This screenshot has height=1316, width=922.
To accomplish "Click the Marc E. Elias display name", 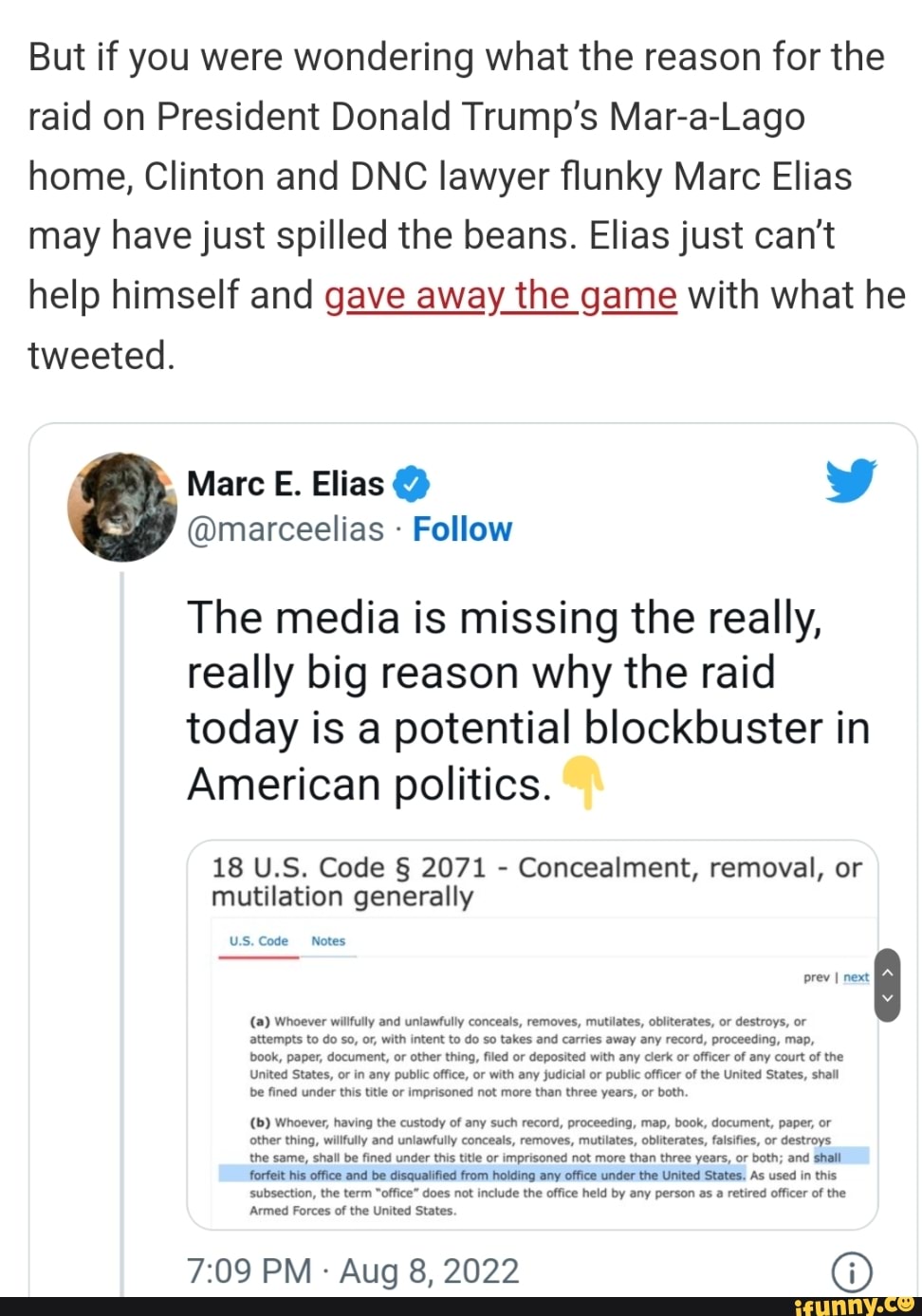I will (x=285, y=484).
